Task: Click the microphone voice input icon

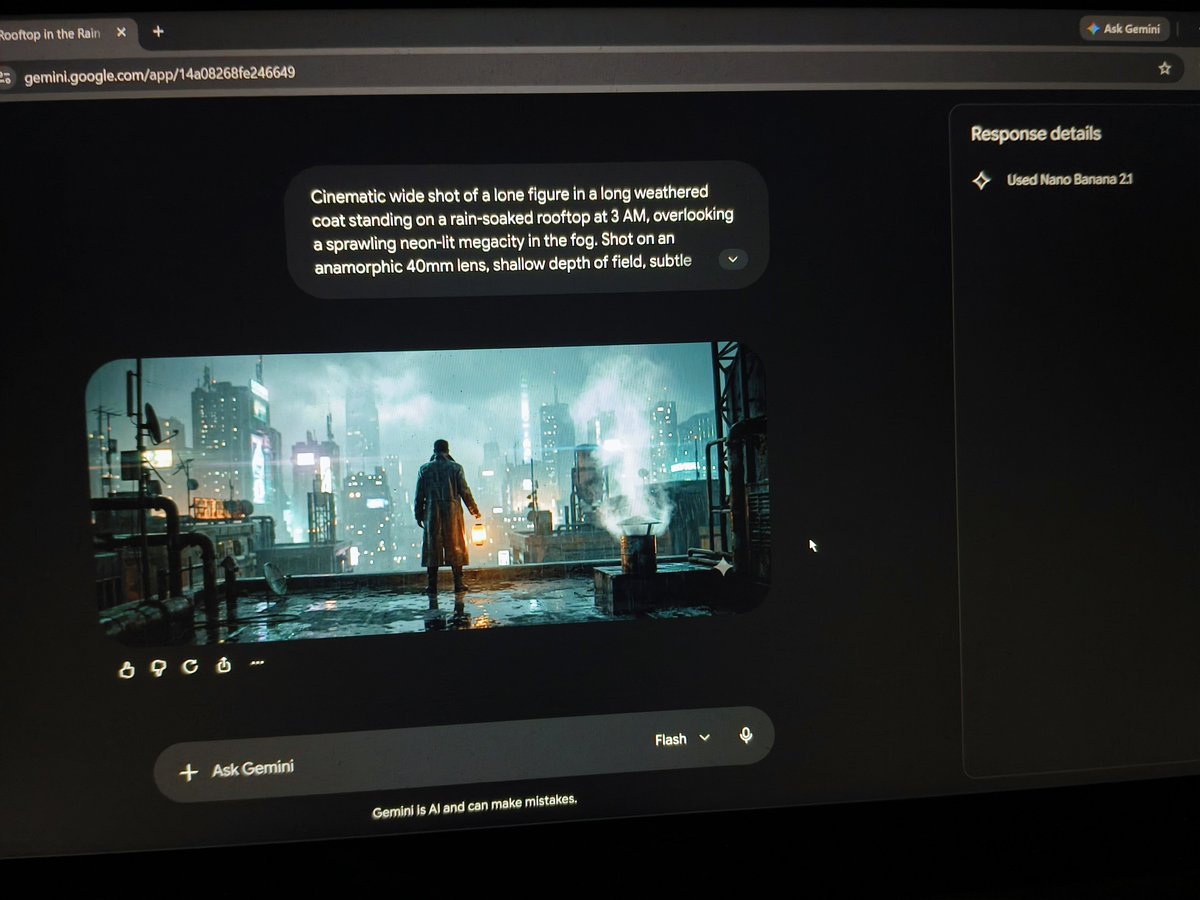Action: tap(745, 735)
